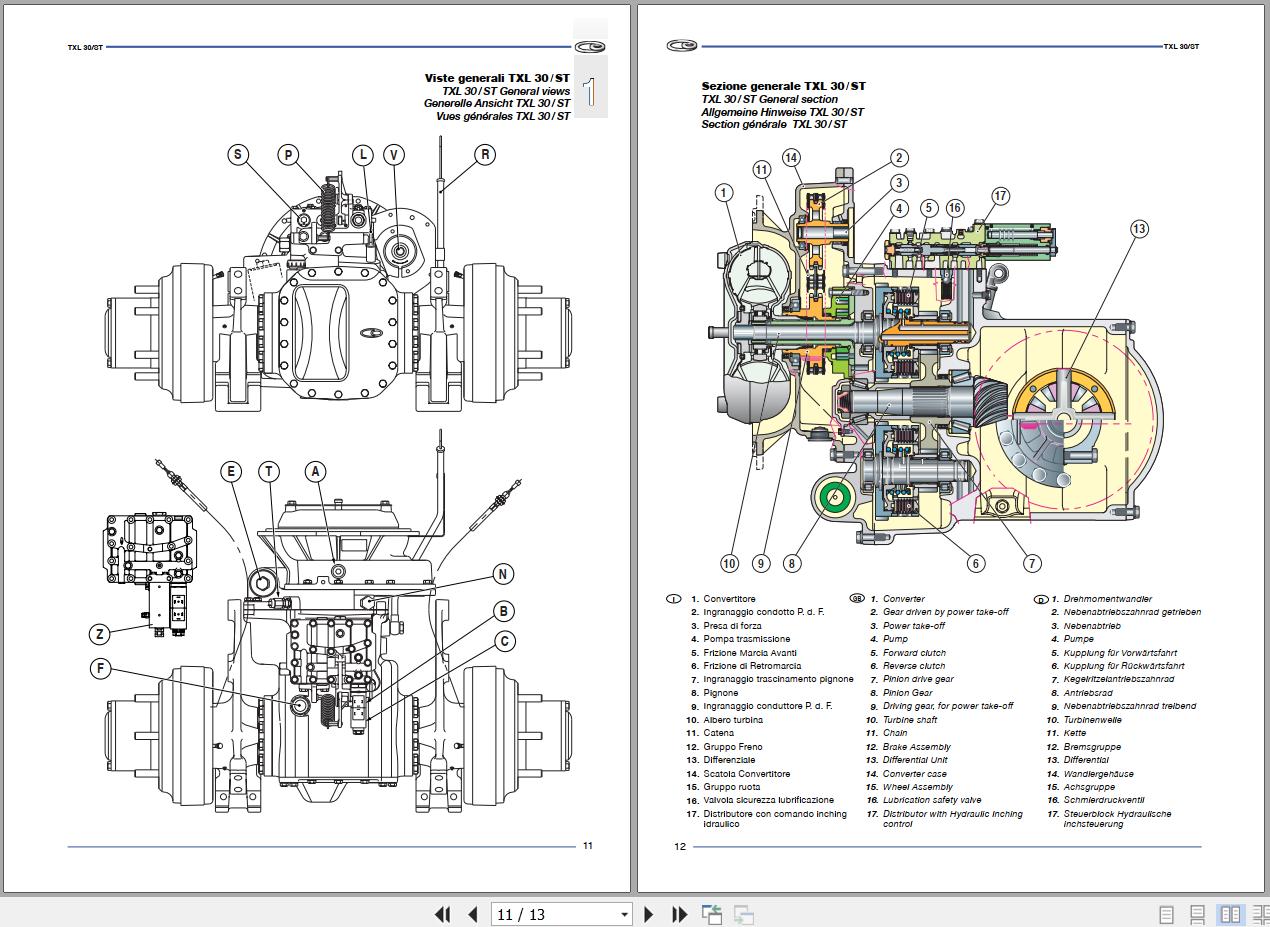This screenshot has width=1270, height=927.
Task: Click the Italian language marker beside Convertitore list
Action: pyautogui.click(x=673, y=599)
